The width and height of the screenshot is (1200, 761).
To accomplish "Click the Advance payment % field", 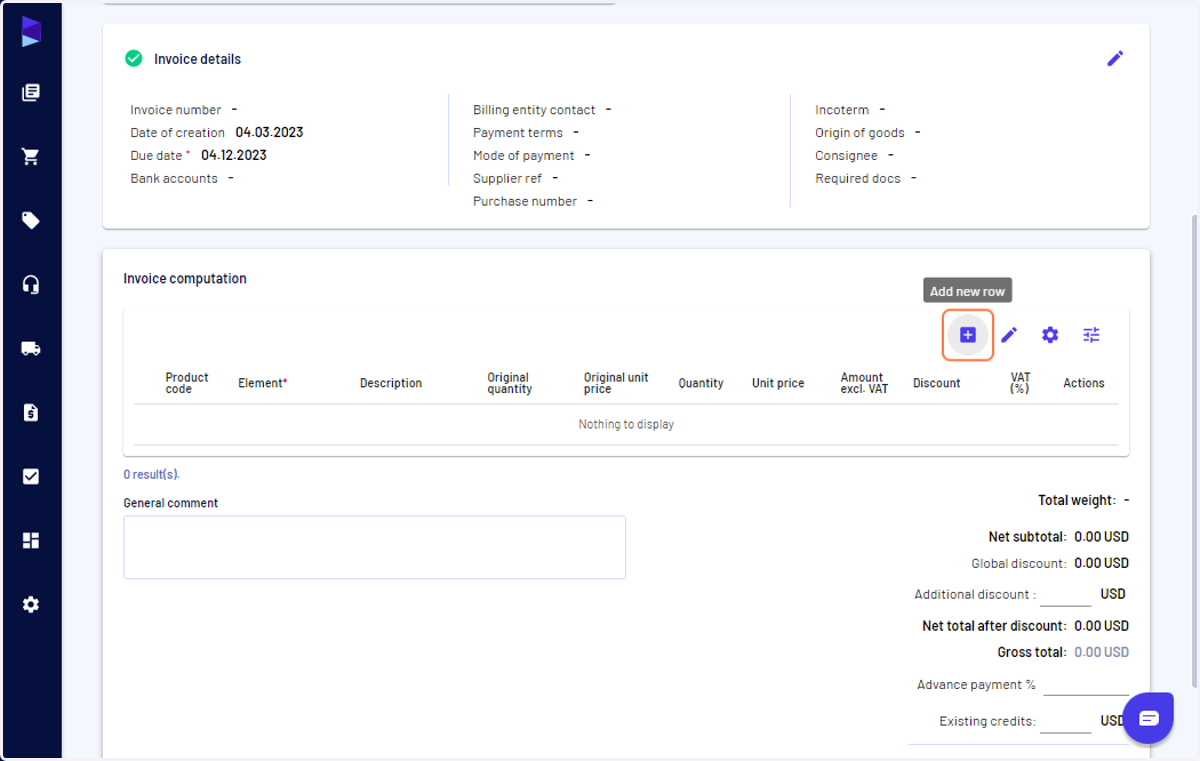I will (x=1086, y=685).
